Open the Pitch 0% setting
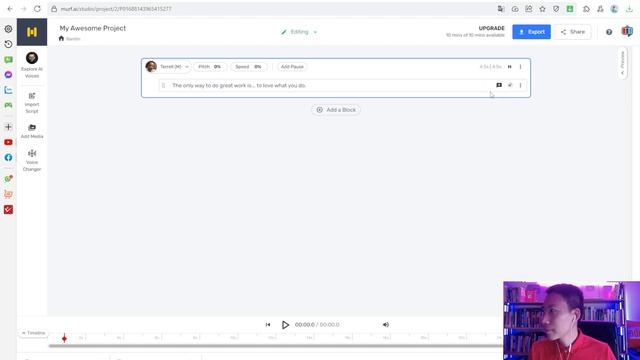Viewport: 640px width, 360px height. [x=210, y=67]
